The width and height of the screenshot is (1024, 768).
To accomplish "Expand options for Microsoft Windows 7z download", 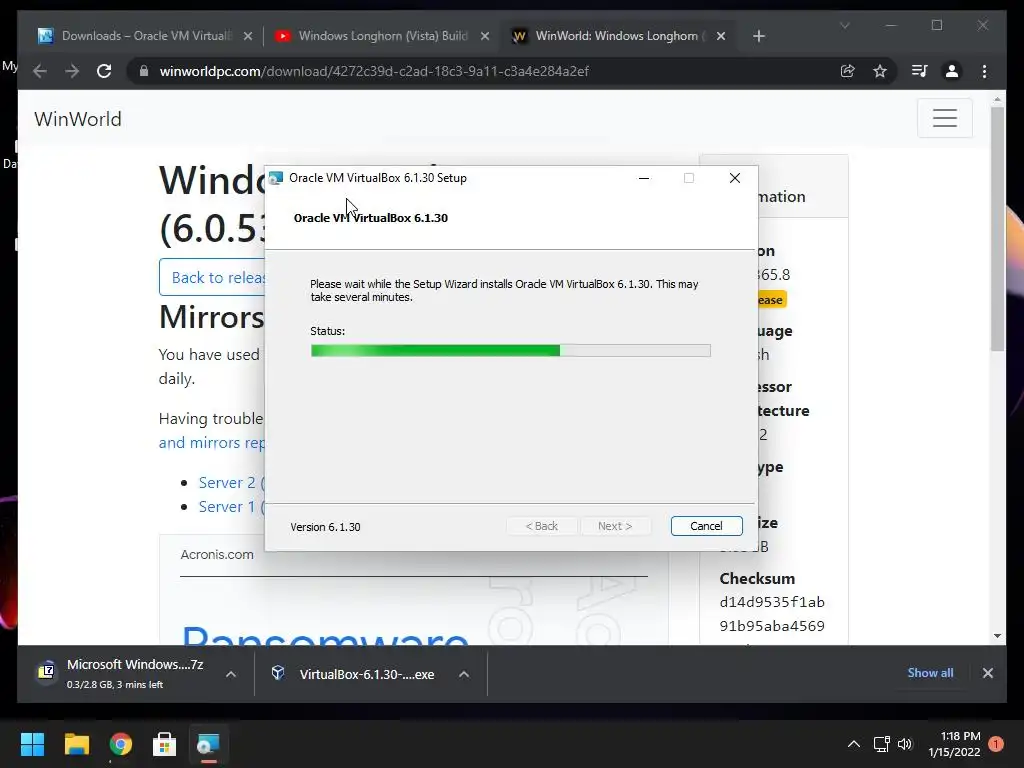I will pos(231,674).
